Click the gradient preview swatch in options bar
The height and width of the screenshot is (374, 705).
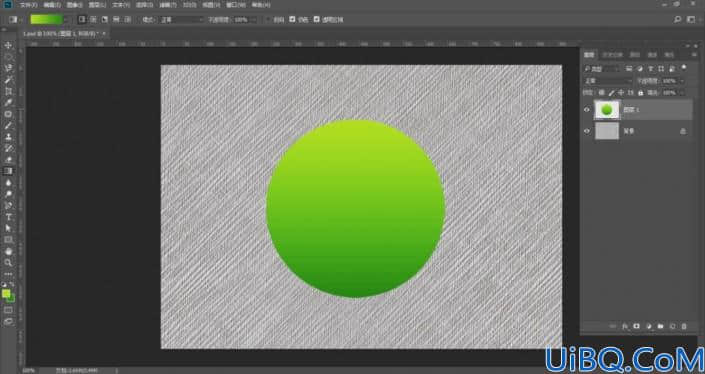[46, 20]
